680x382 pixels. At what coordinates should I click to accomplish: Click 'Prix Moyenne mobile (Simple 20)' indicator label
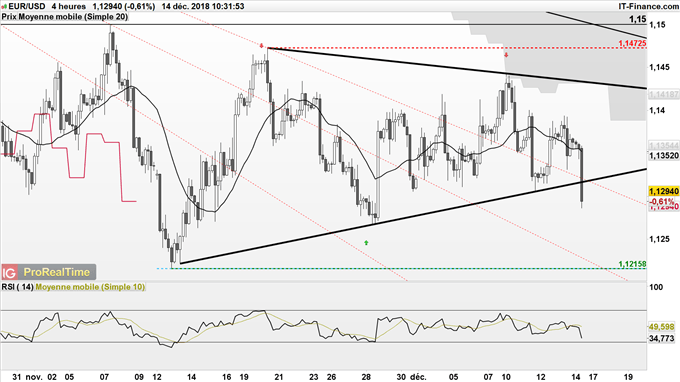coord(65,16)
